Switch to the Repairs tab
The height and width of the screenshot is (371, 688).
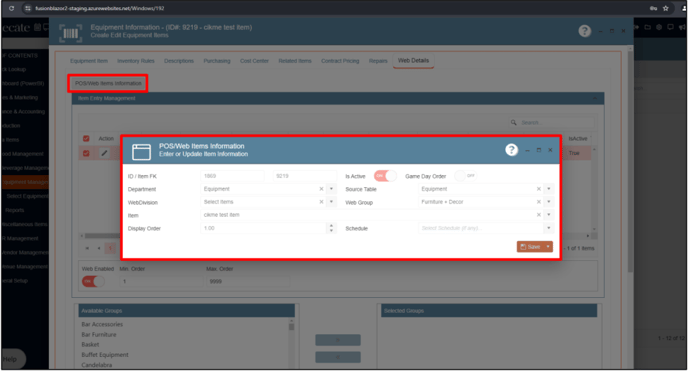pos(378,61)
